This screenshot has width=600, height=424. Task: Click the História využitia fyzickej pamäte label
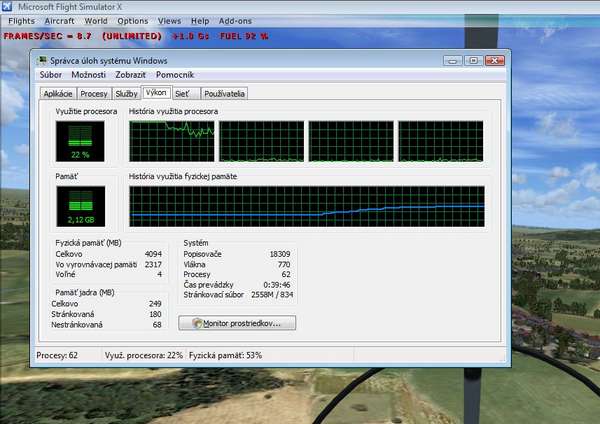pos(183,176)
